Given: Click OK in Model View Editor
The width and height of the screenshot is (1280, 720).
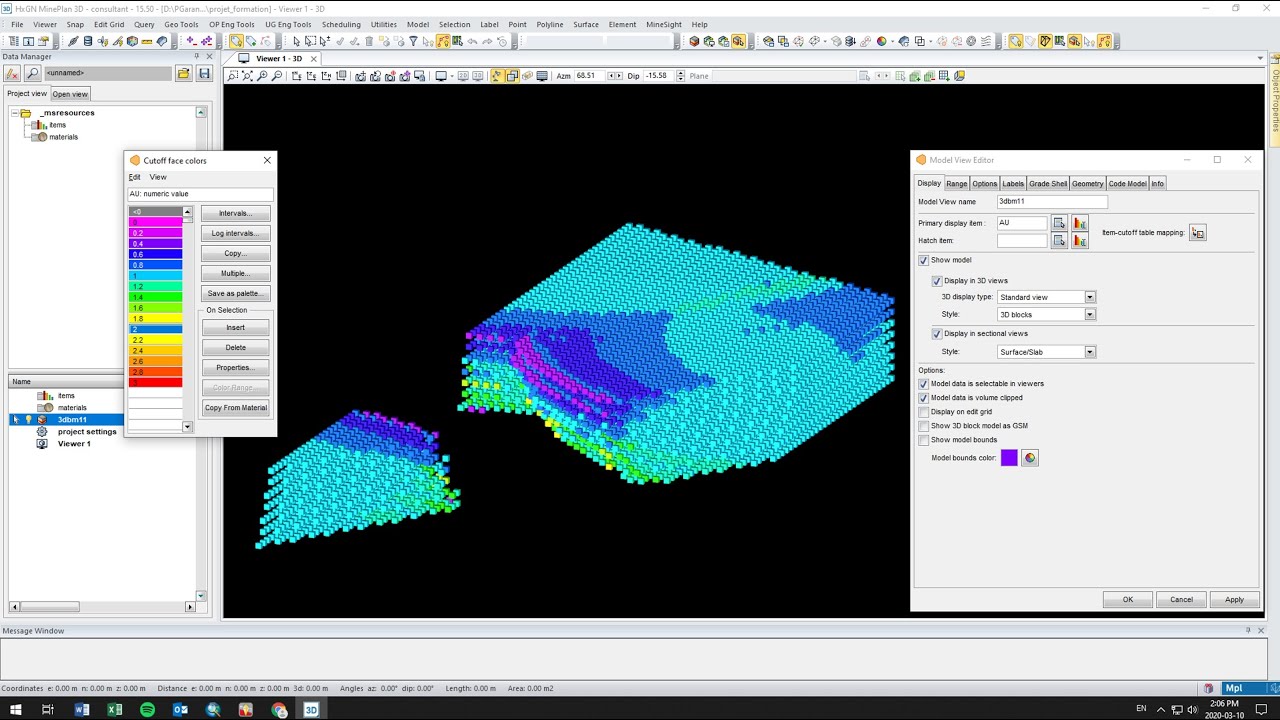Looking at the screenshot, I should [1127, 600].
